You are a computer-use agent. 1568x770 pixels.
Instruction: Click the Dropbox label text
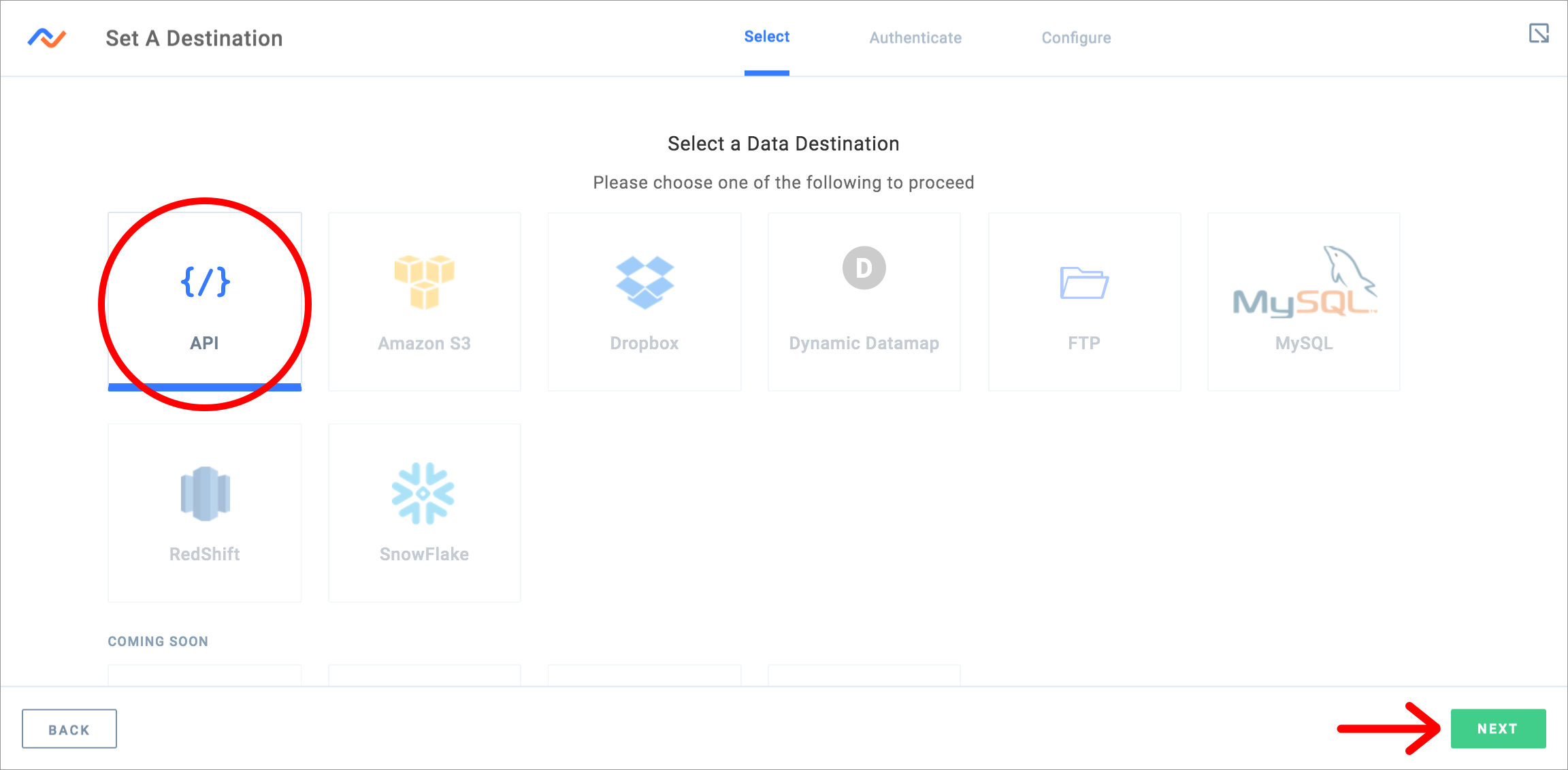tap(644, 343)
